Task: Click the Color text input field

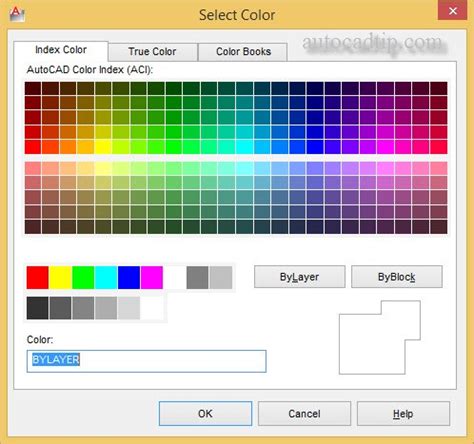Action: [x=146, y=361]
